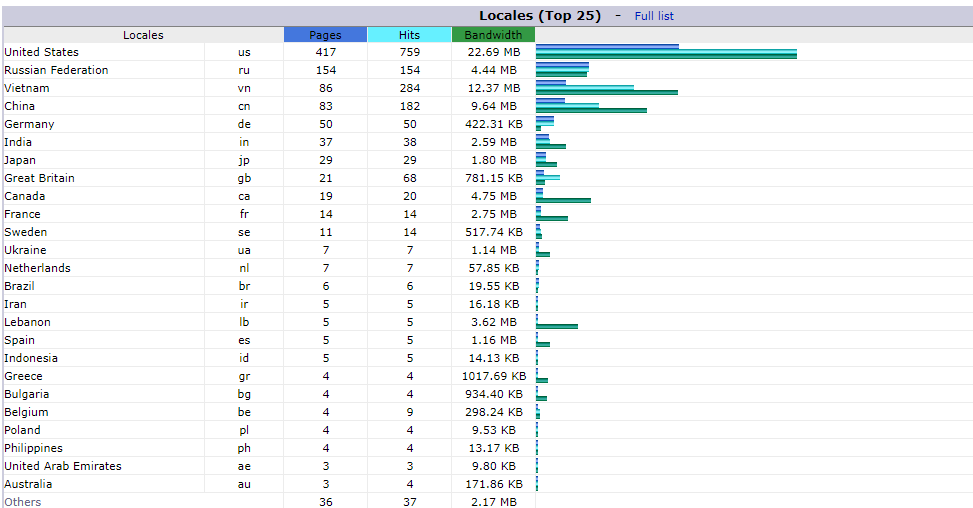Click the Japan locale name

point(20,160)
